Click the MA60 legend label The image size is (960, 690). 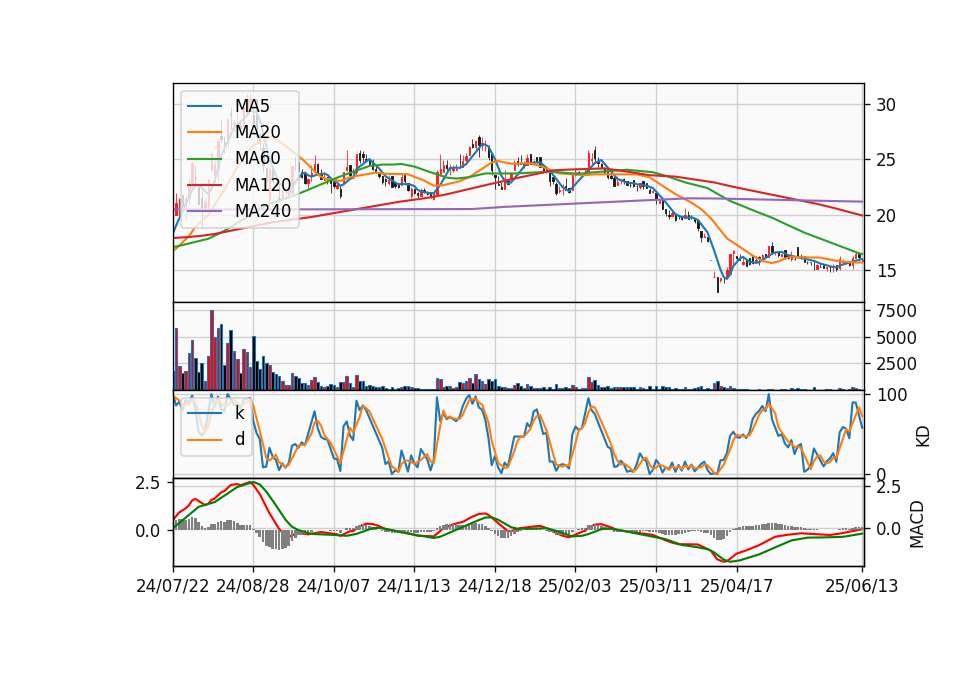258,158
